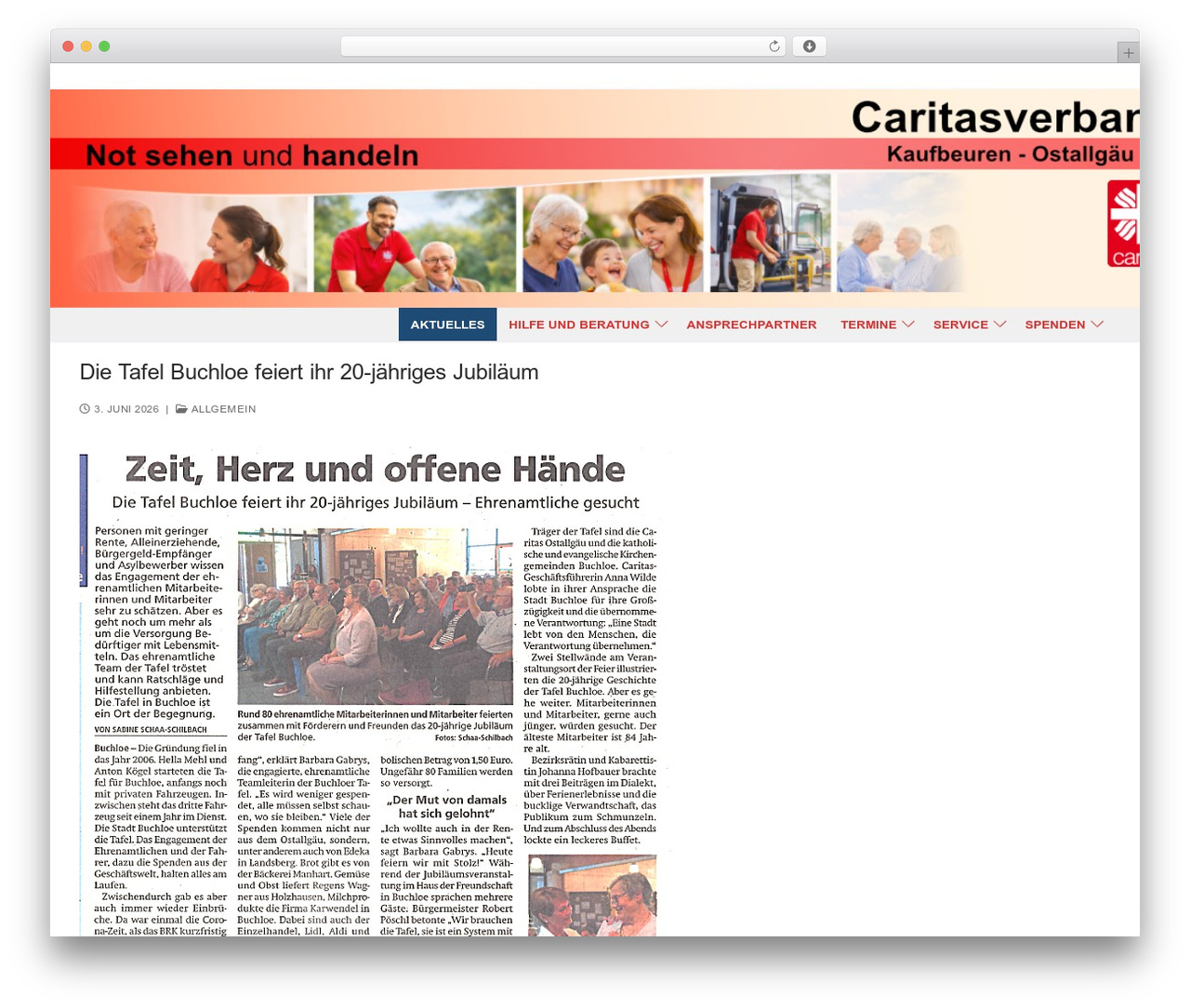Click the folder icon before Allgemein
1190x1008 pixels.
[181, 409]
